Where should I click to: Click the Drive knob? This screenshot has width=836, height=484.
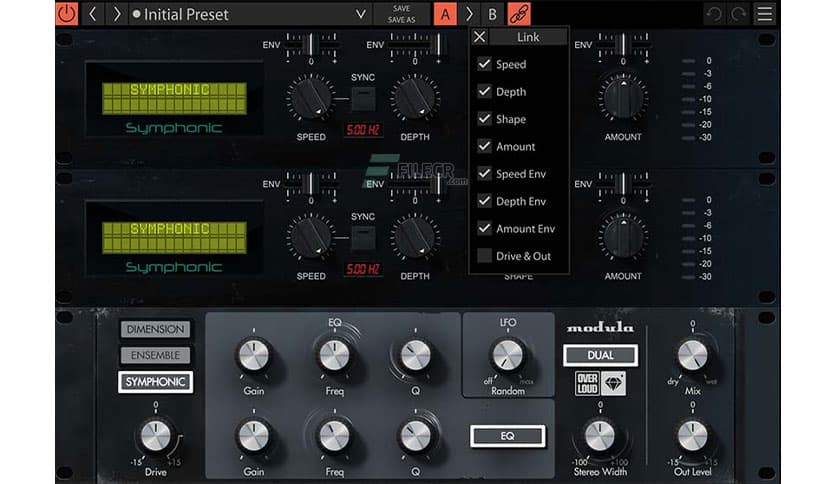tap(155, 436)
